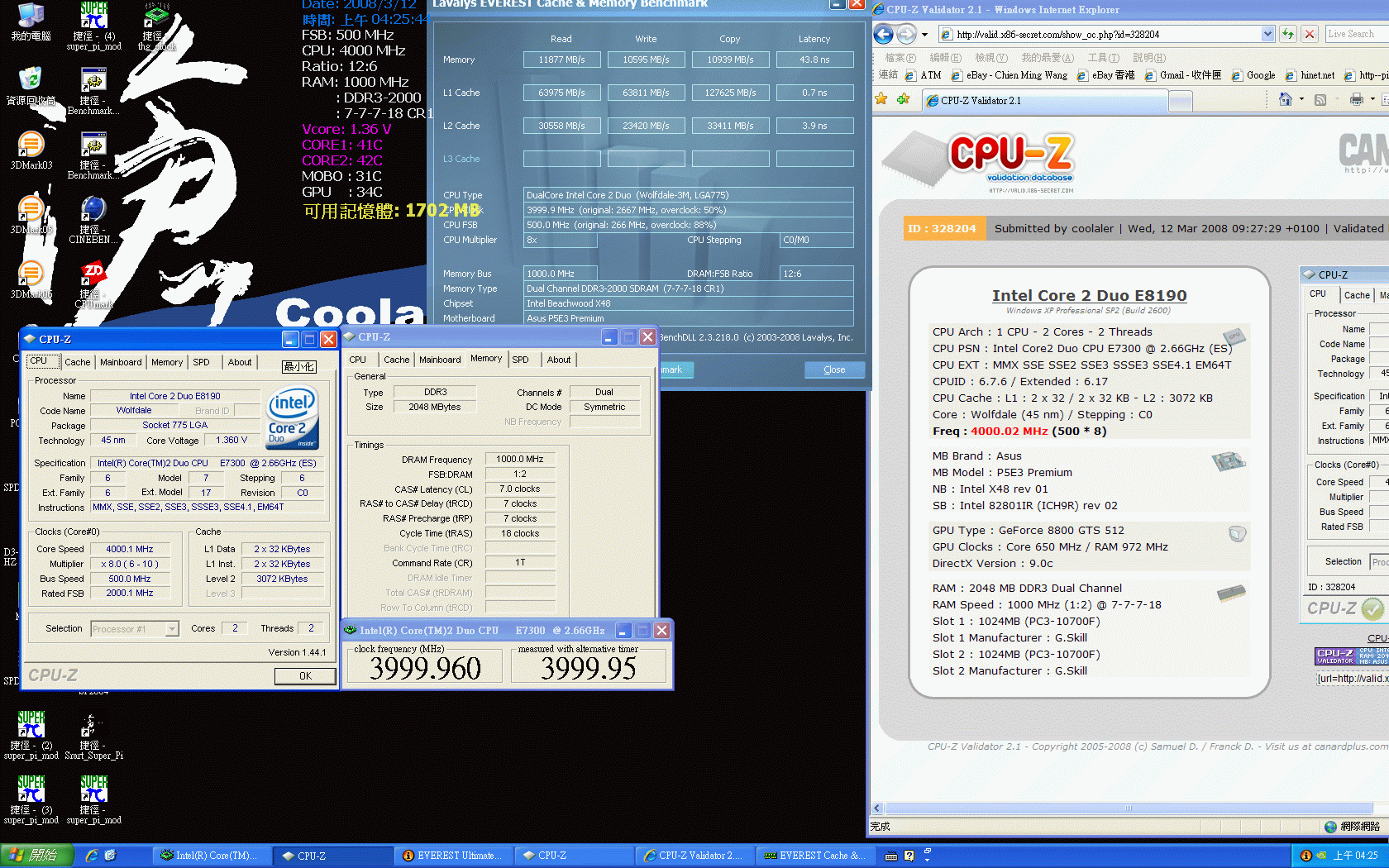
Task: Open 檔案(F) File menu in IE
Action: click(900, 58)
